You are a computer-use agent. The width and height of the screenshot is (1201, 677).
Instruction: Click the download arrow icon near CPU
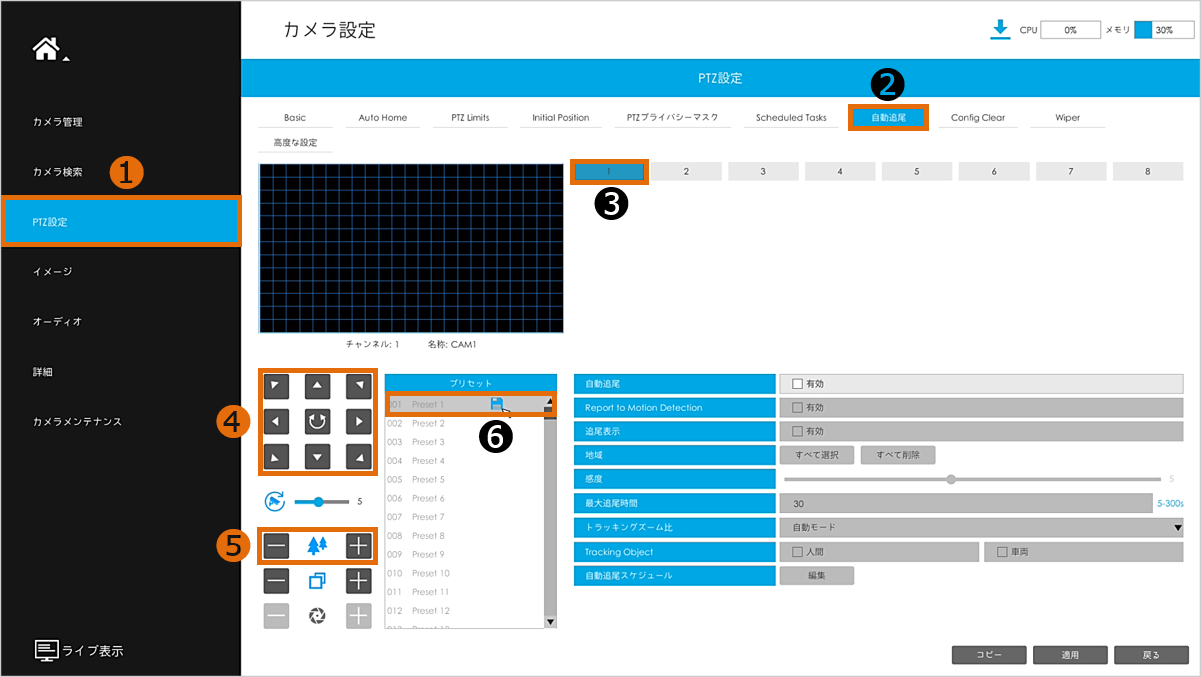click(999, 30)
